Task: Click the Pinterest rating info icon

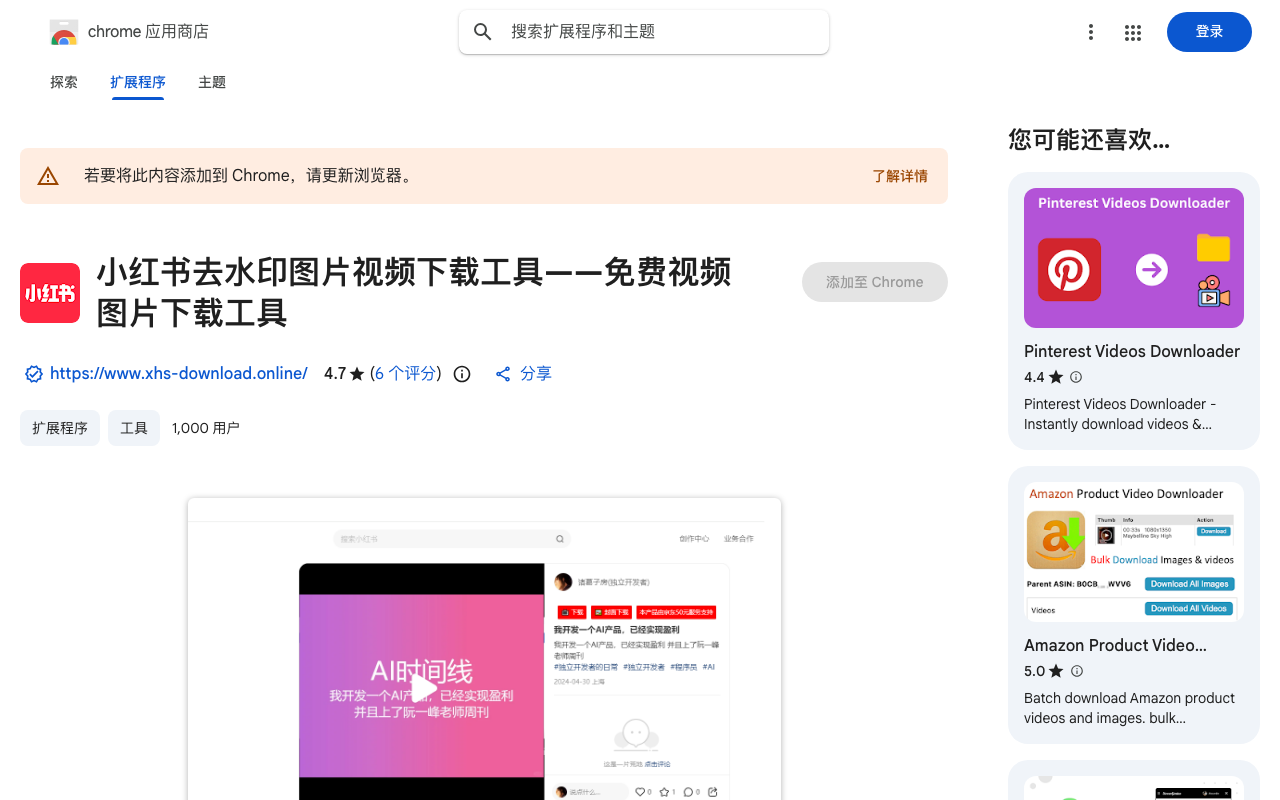Action: tap(1076, 377)
